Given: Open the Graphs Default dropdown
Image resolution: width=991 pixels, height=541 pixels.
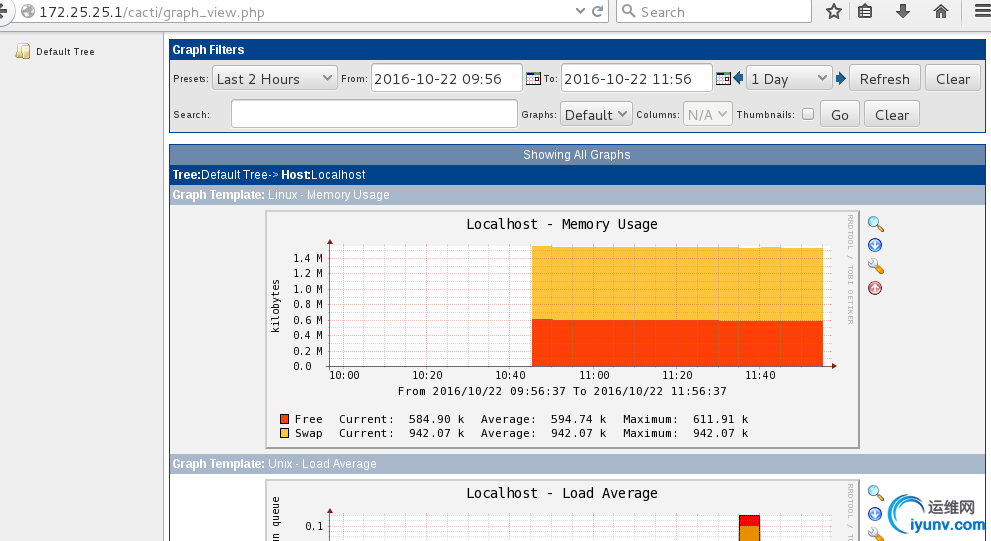Looking at the screenshot, I should pyautogui.click(x=596, y=114).
